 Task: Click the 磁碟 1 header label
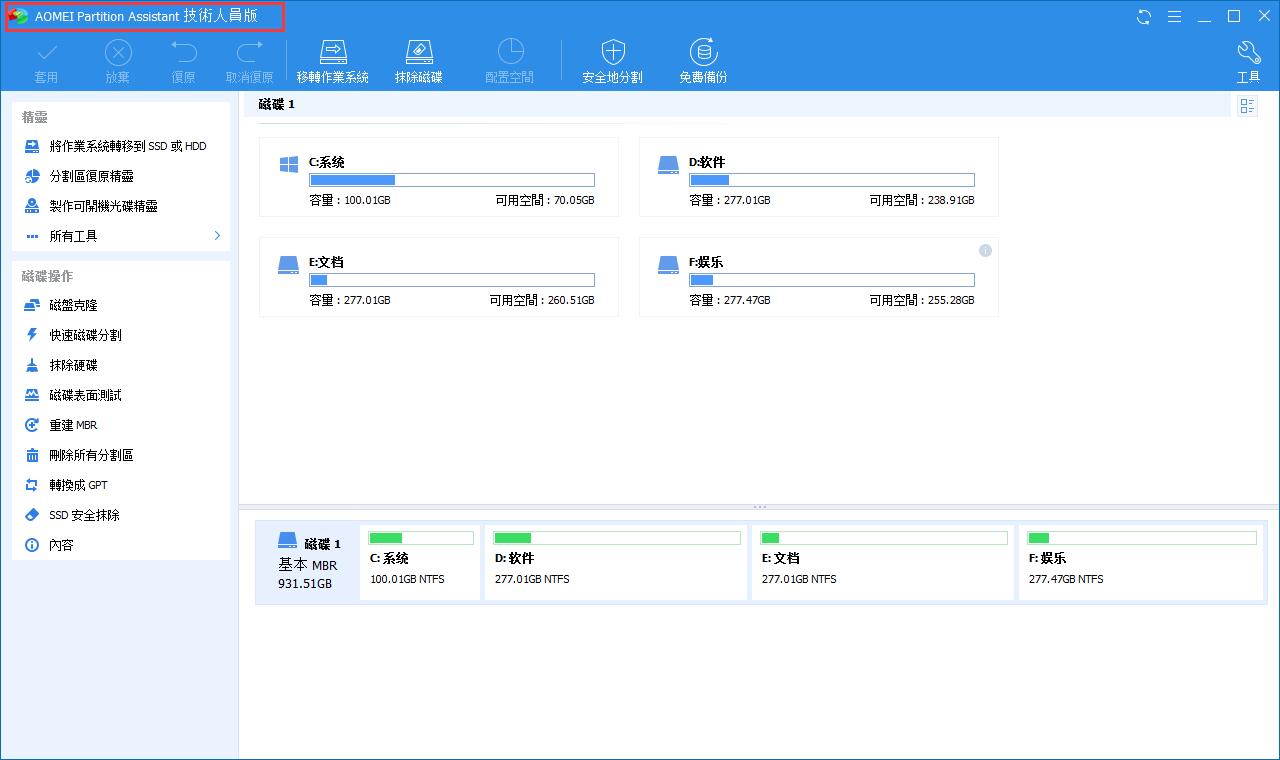[277, 104]
